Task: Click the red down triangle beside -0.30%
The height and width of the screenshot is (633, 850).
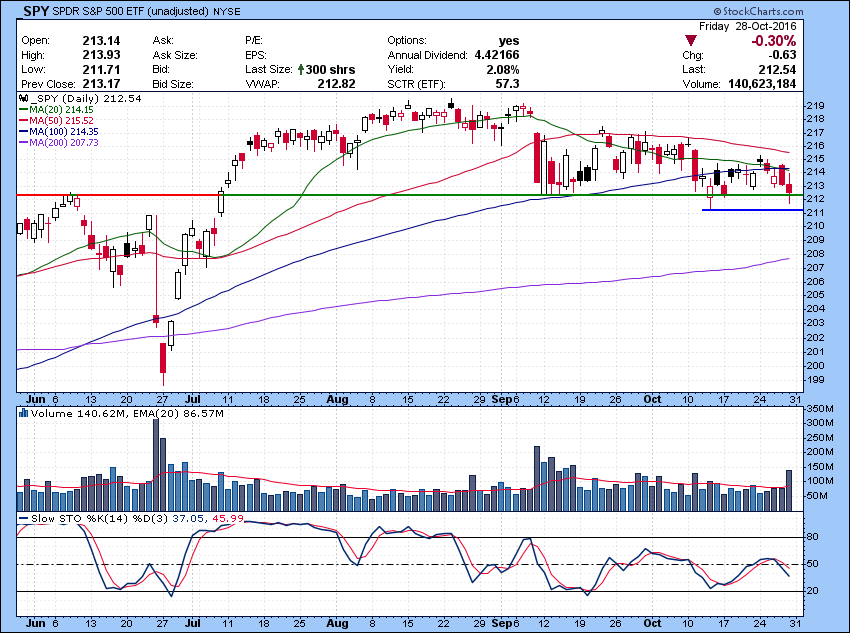Action: pyautogui.click(x=691, y=41)
